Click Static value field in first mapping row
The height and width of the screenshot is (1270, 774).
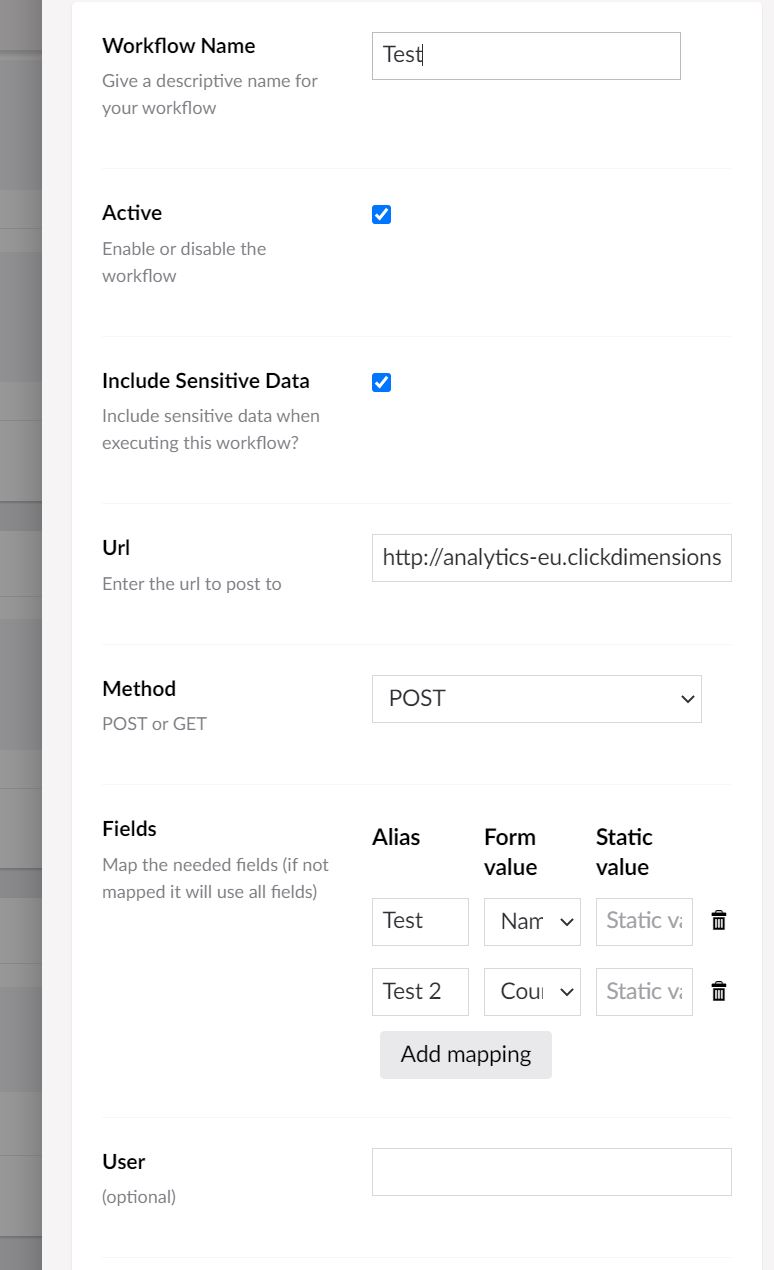click(644, 921)
